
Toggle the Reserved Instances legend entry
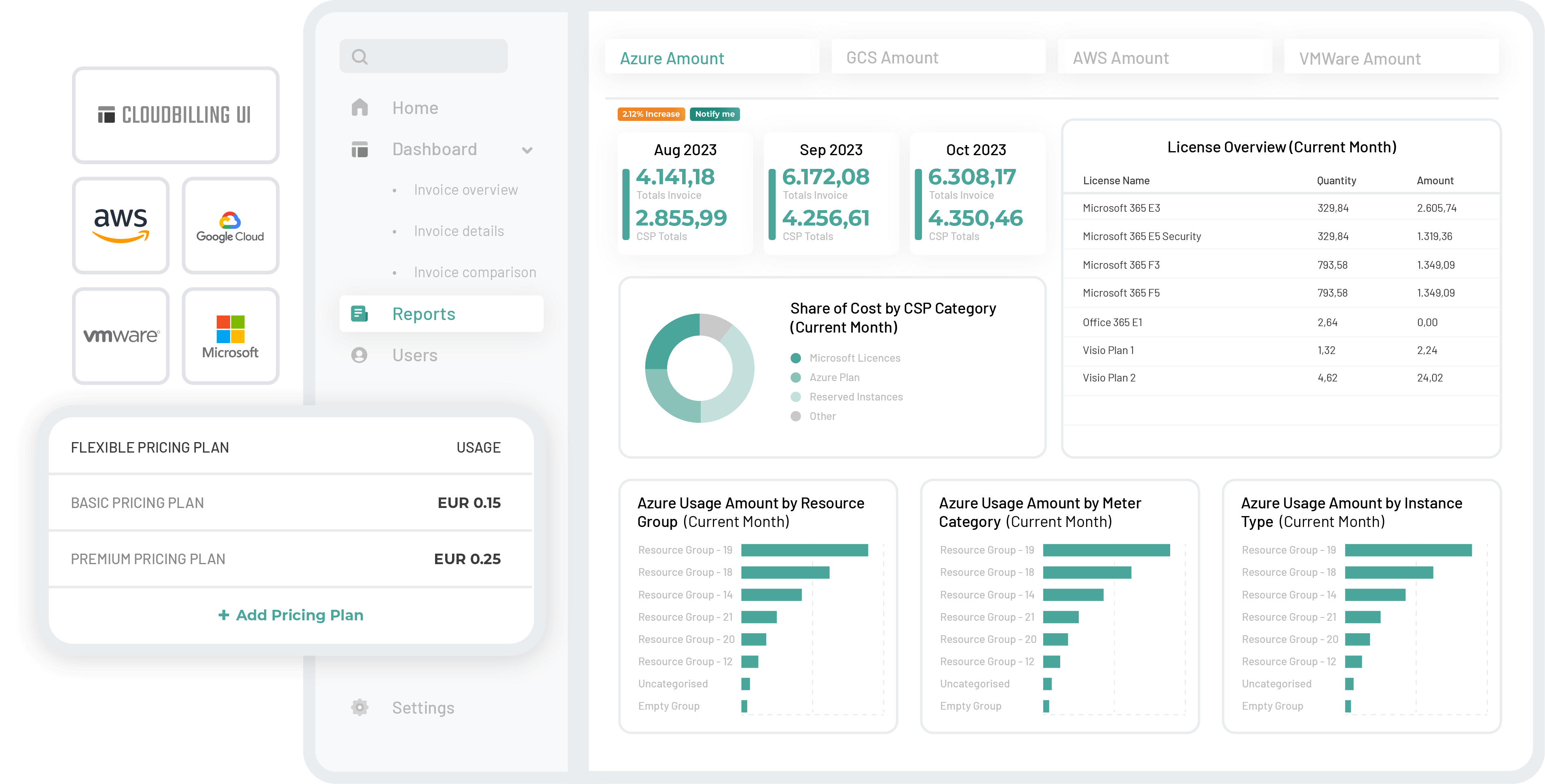[856, 396]
